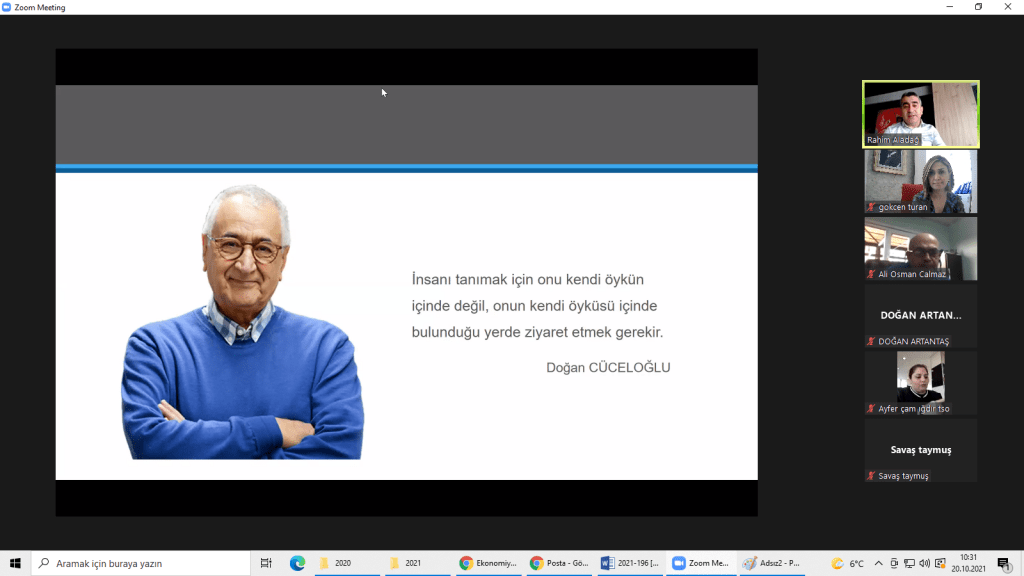
Task: Open the Adsız2 Paint taskbar item
Action: [x=771, y=563]
